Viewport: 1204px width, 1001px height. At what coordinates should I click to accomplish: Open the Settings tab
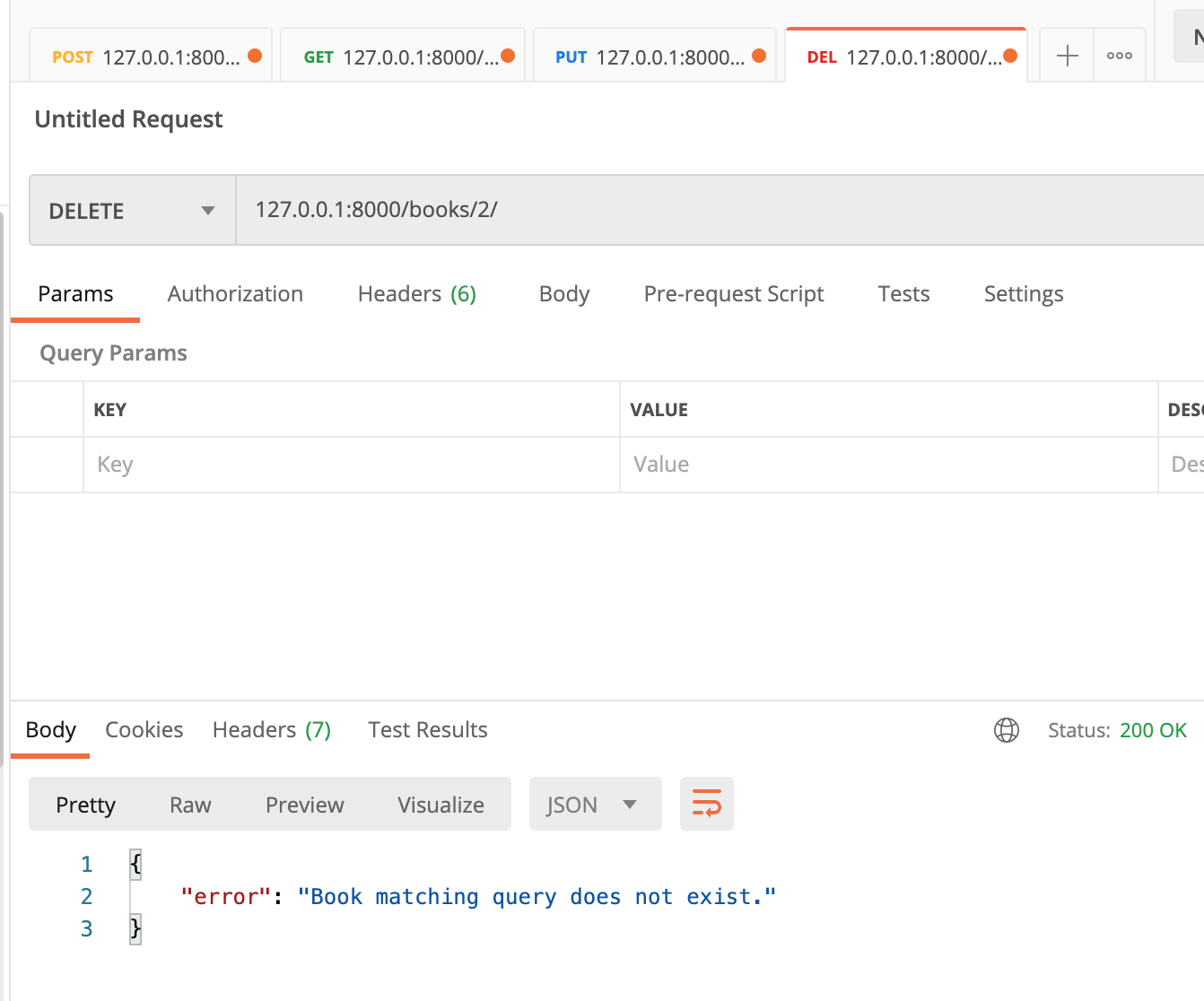coord(1024,294)
